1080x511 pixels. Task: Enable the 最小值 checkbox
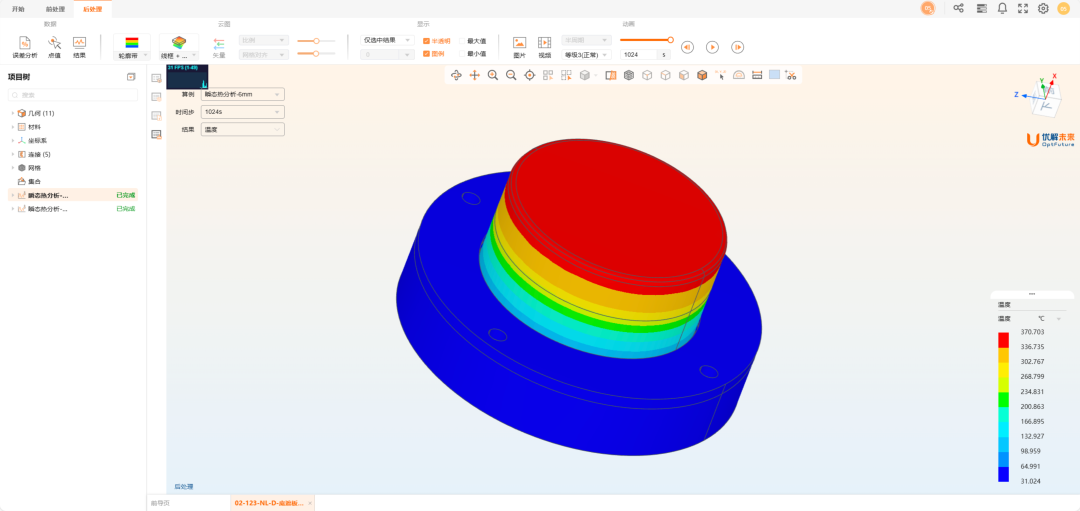(462, 53)
